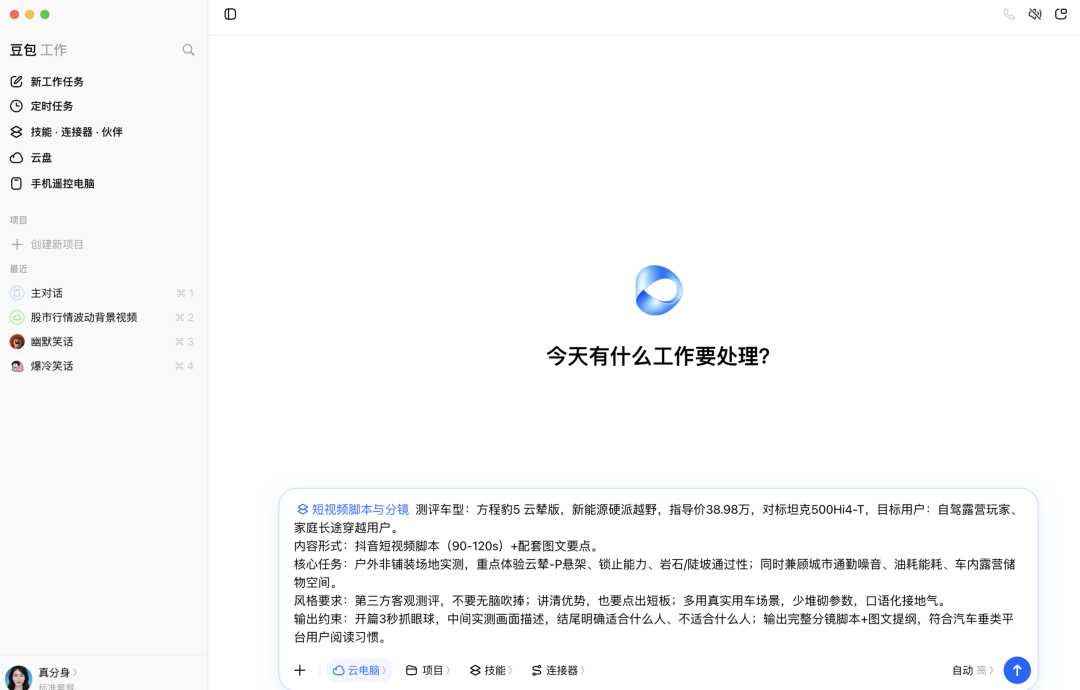Screen dimensions: 1080x690
Task: Expand the 技能 selector in input bar
Action: point(491,670)
